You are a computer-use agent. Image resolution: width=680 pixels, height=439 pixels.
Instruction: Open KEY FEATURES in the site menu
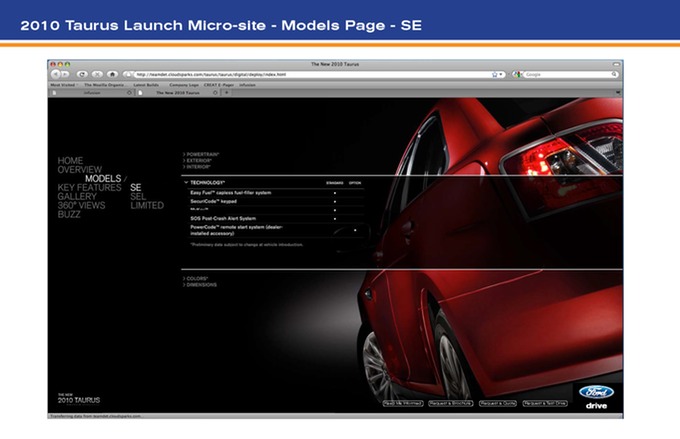click(x=89, y=188)
